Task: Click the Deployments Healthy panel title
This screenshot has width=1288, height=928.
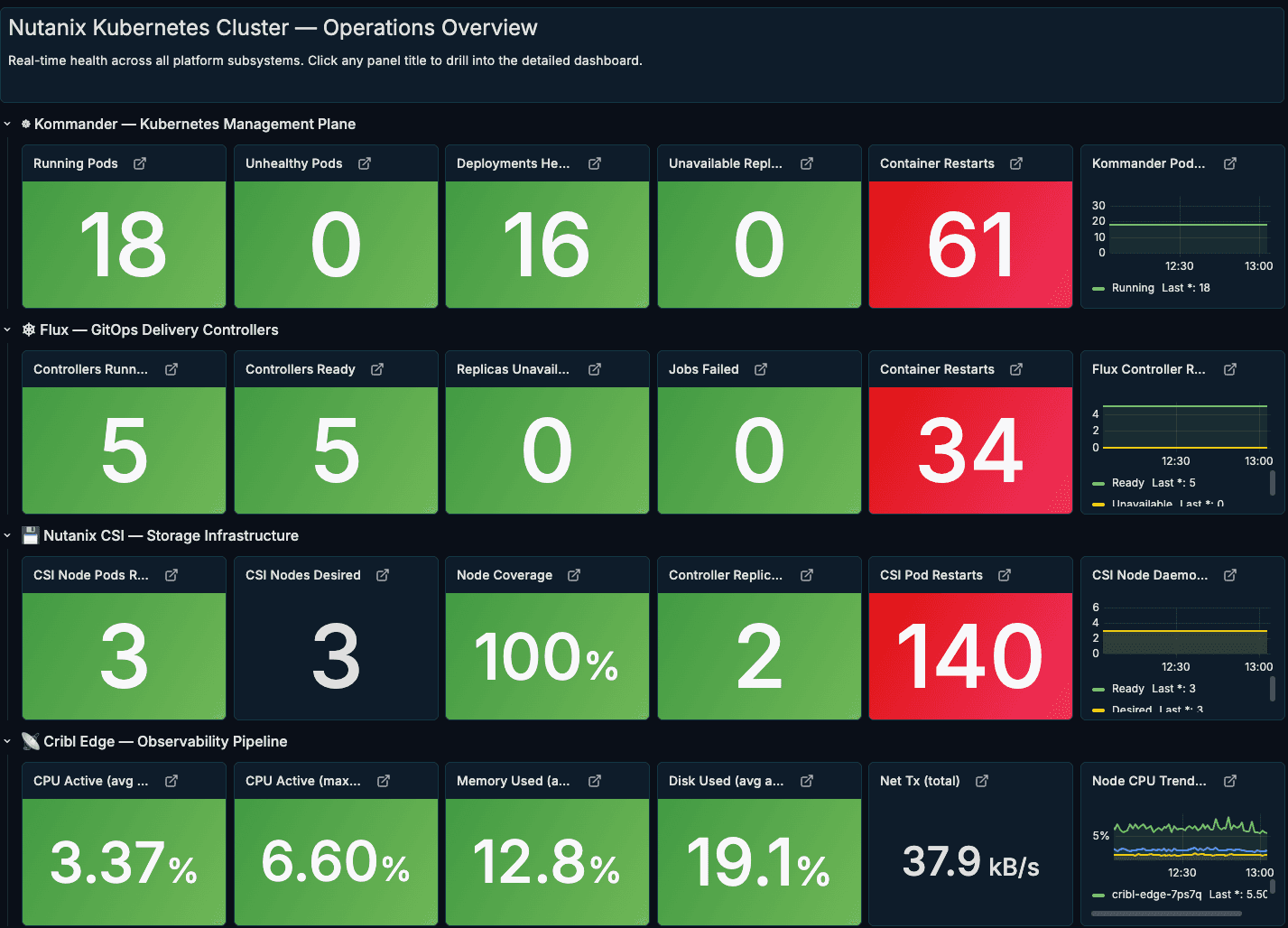Action: tap(514, 163)
